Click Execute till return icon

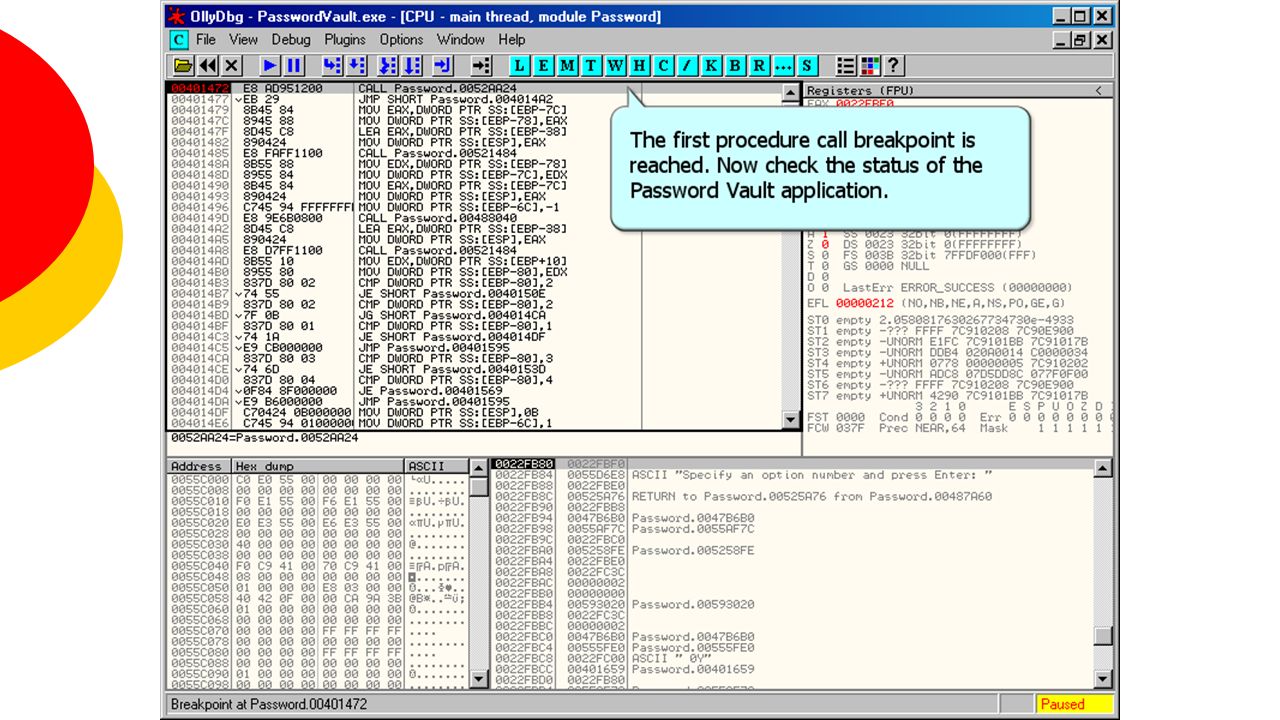[443, 65]
